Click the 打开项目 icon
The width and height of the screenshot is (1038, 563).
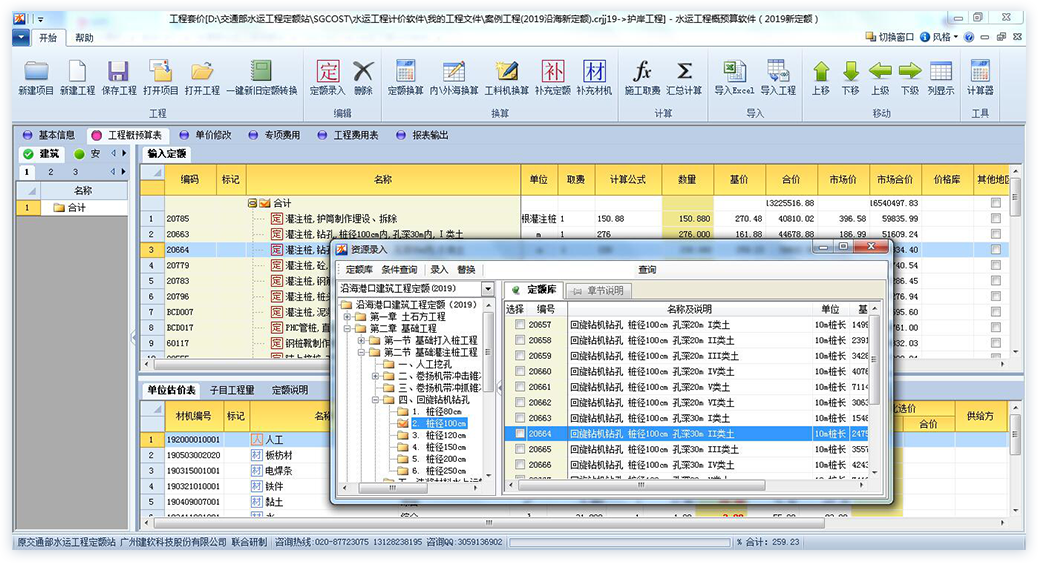[160, 71]
